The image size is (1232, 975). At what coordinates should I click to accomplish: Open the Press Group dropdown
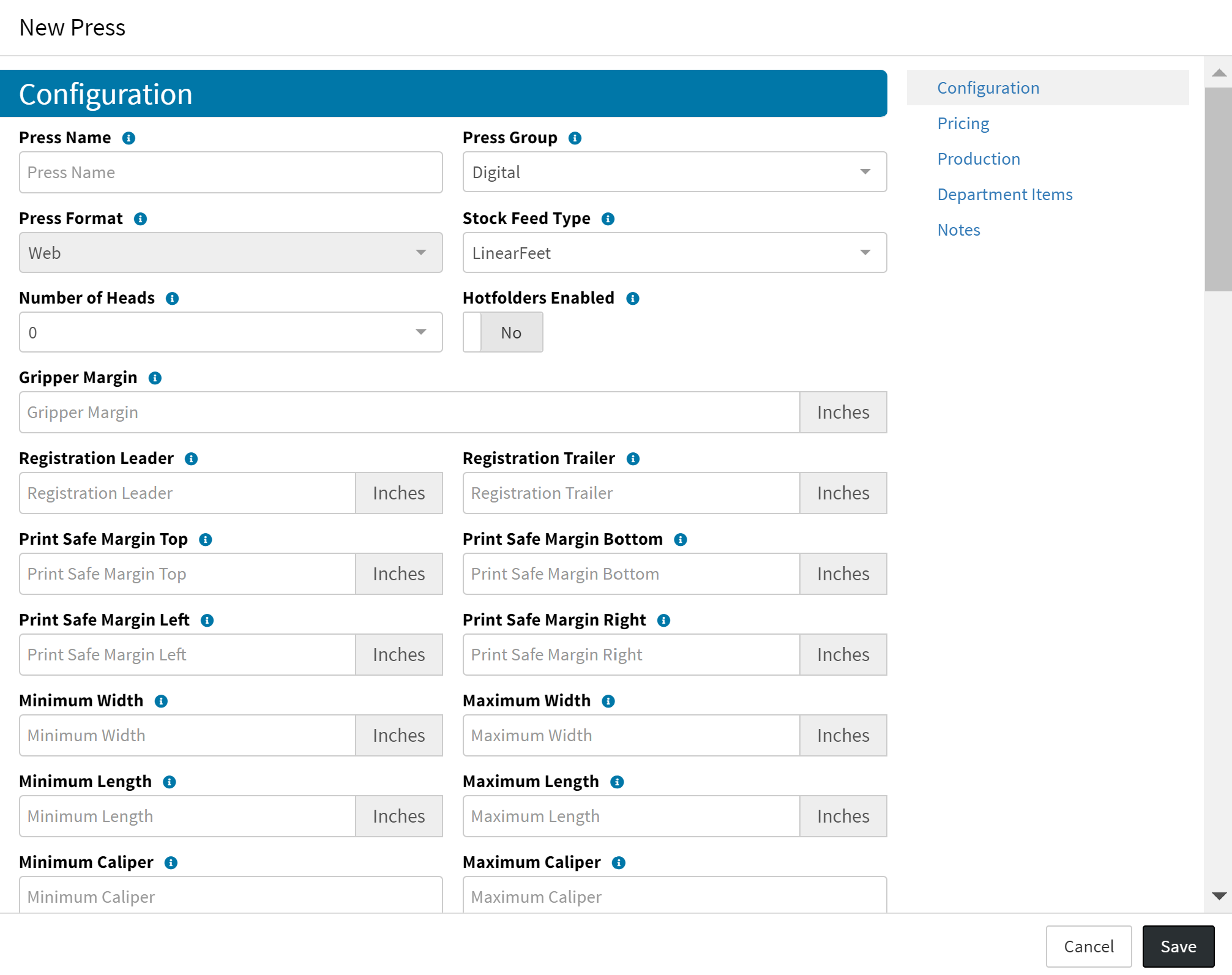pos(674,172)
